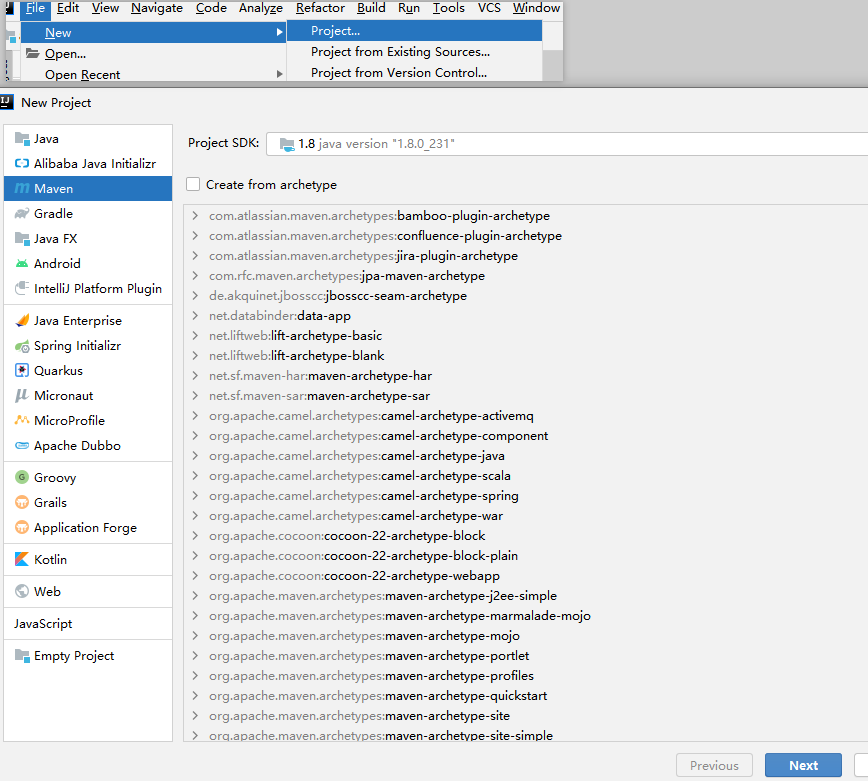Expand the jpa-maven-archetype row
This screenshot has width=868, height=781.
(195, 275)
